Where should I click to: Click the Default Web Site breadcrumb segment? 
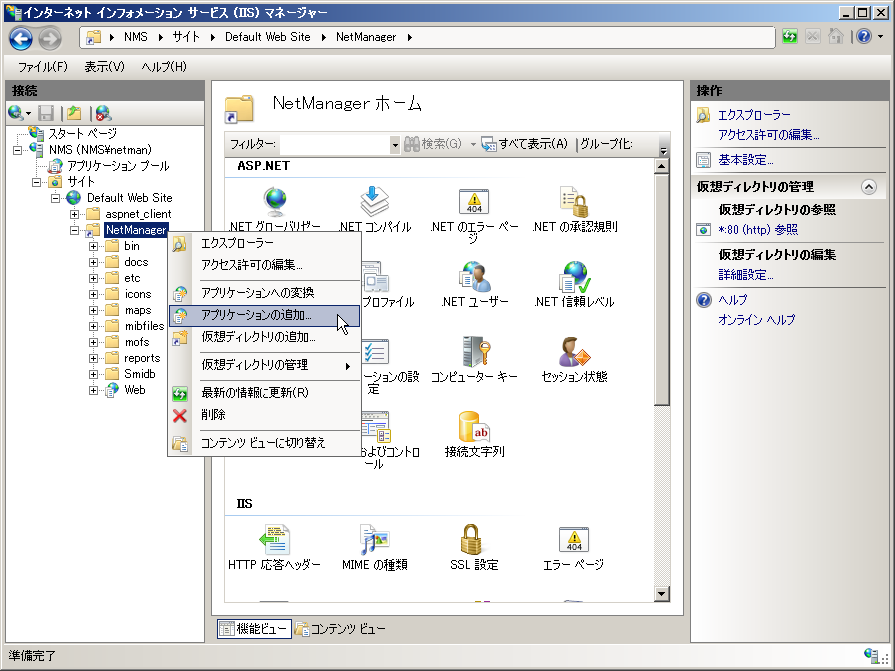tap(267, 38)
